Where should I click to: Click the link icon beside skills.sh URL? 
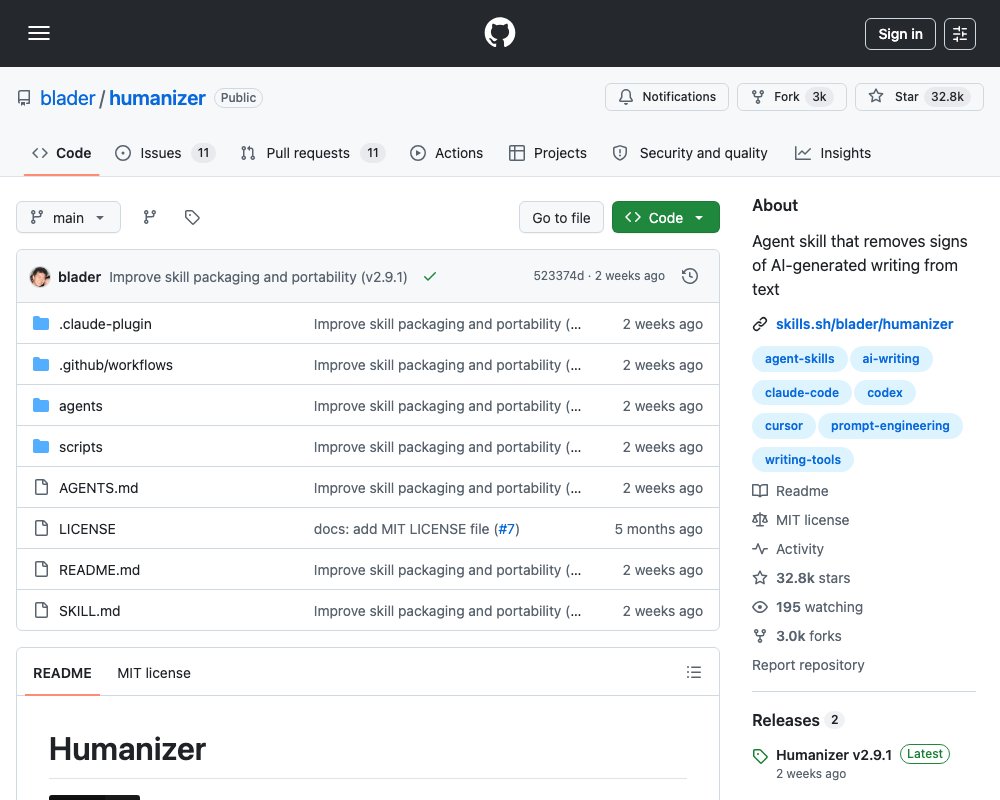pyautogui.click(x=760, y=324)
